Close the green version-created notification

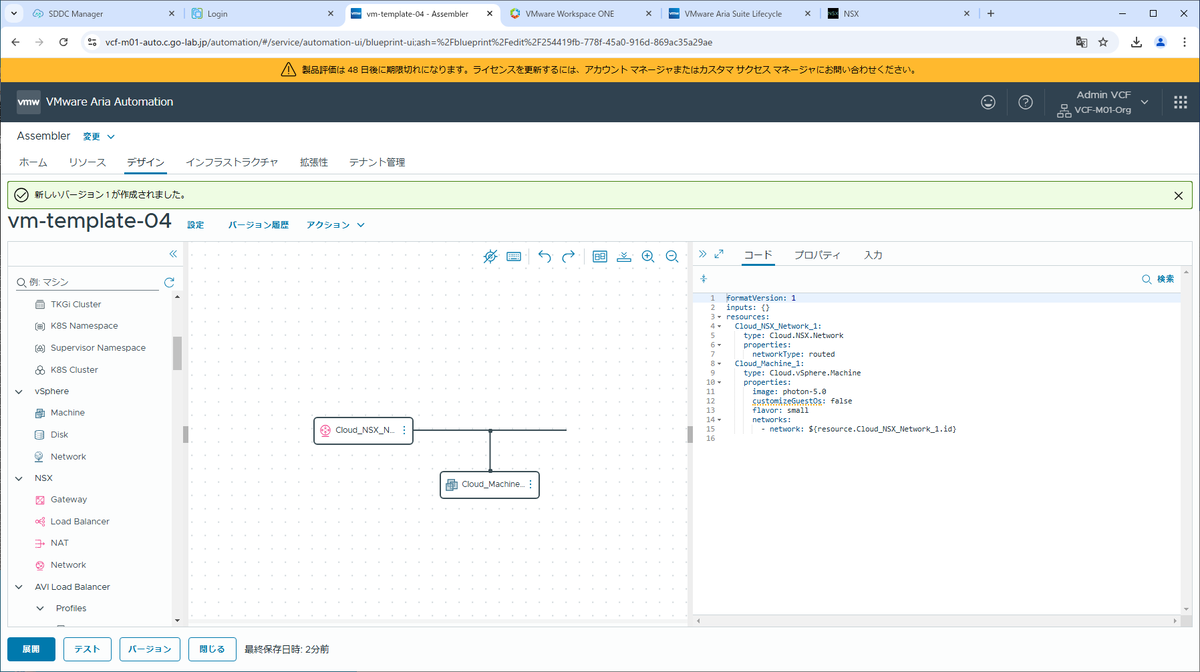point(1178,195)
